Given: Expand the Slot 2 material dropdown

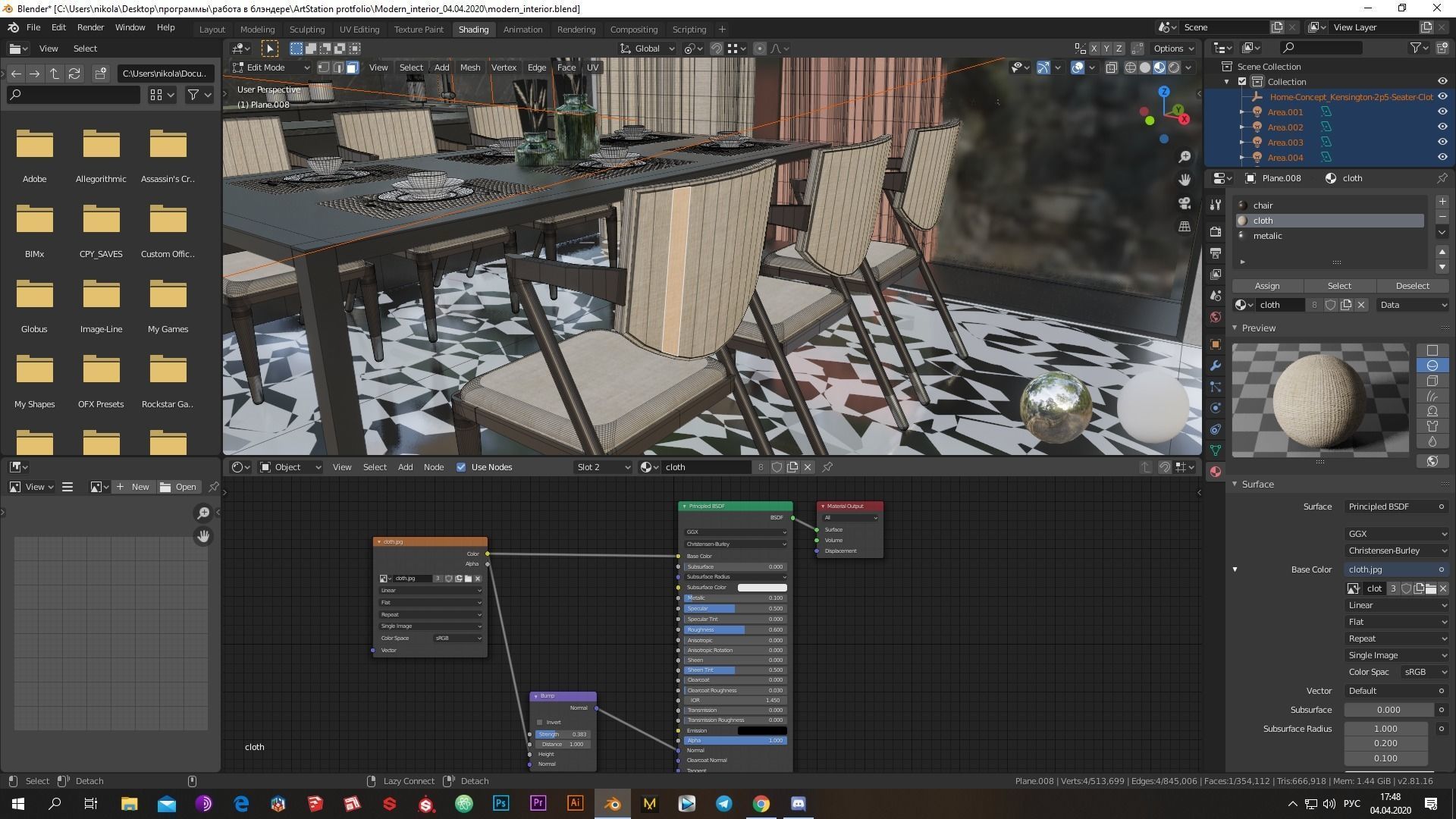Looking at the screenshot, I should pos(603,467).
